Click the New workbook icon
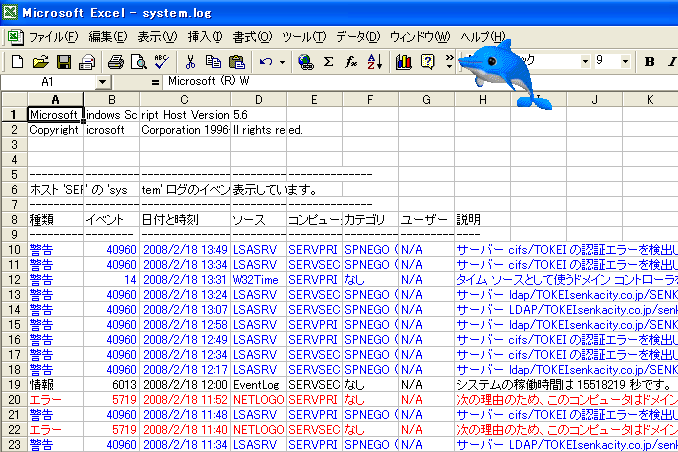 coord(17,62)
